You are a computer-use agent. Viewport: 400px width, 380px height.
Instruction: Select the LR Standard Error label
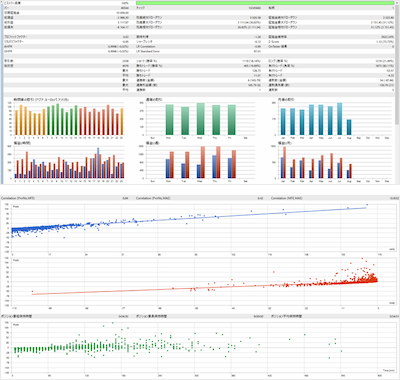[x=148, y=52]
